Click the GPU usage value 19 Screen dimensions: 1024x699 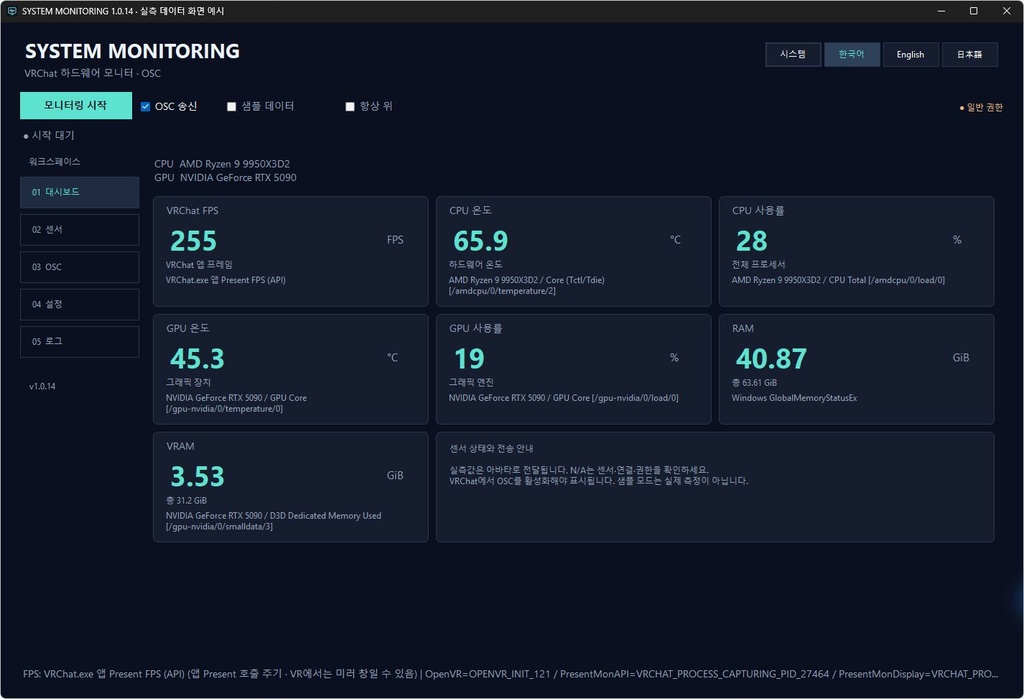[469, 359]
